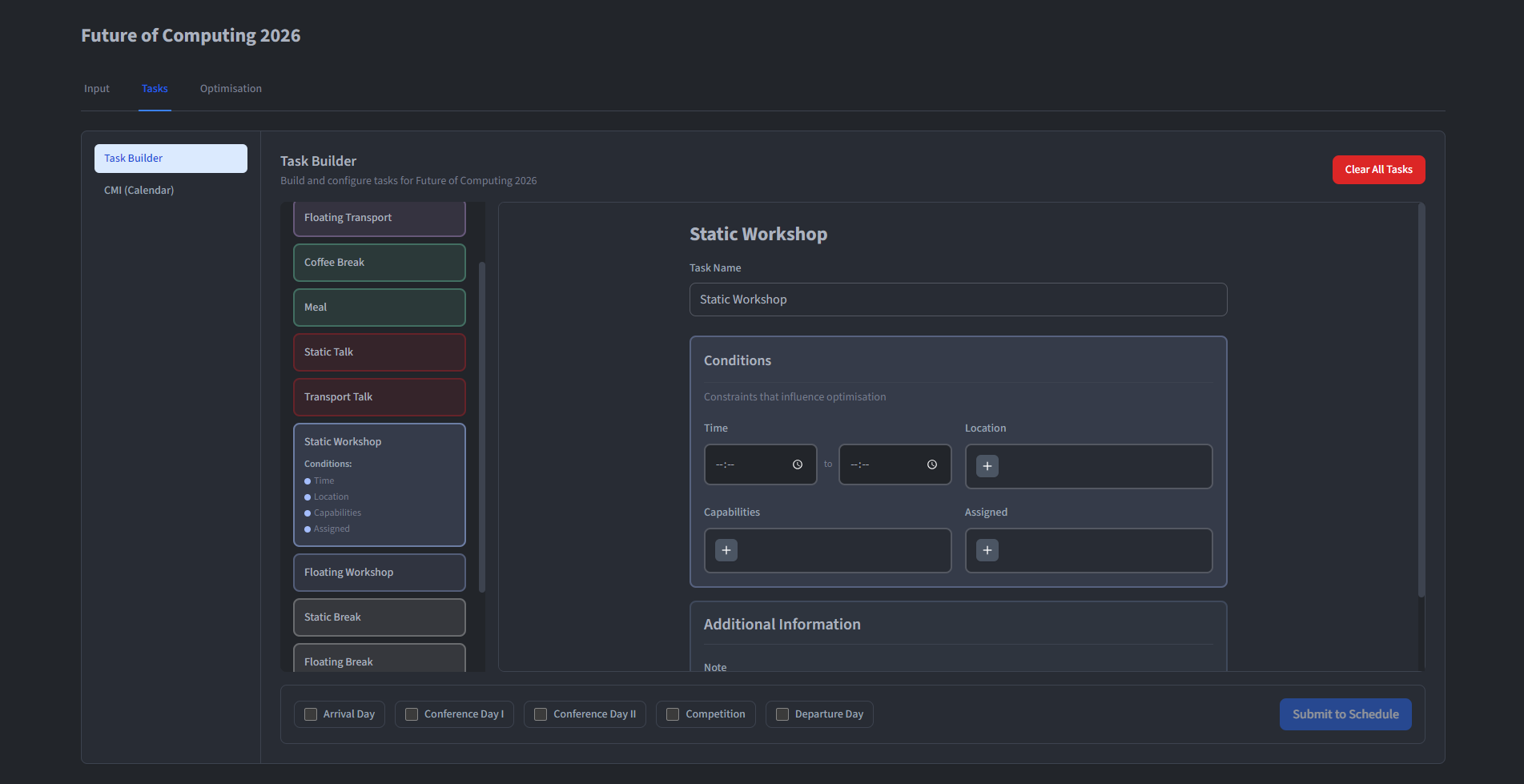Open Task Builder in the sidebar
The height and width of the screenshot is (784, 1524).
point(171,159)
